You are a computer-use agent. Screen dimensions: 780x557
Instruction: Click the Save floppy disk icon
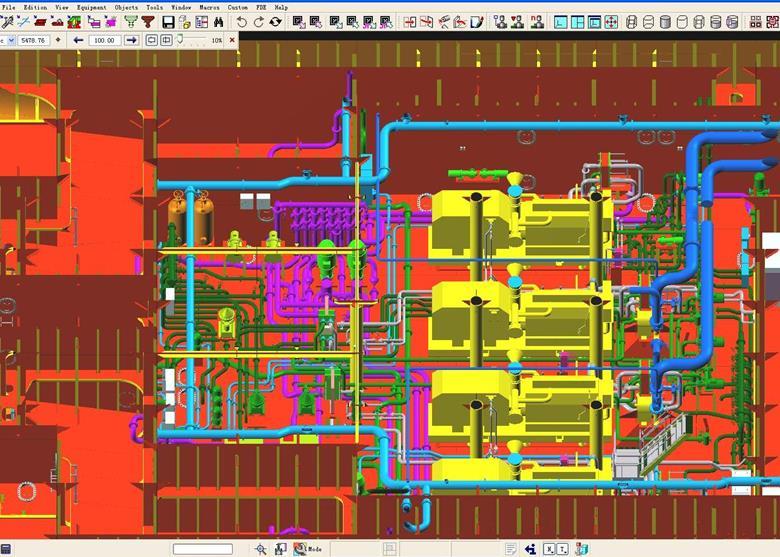point(168,21)
